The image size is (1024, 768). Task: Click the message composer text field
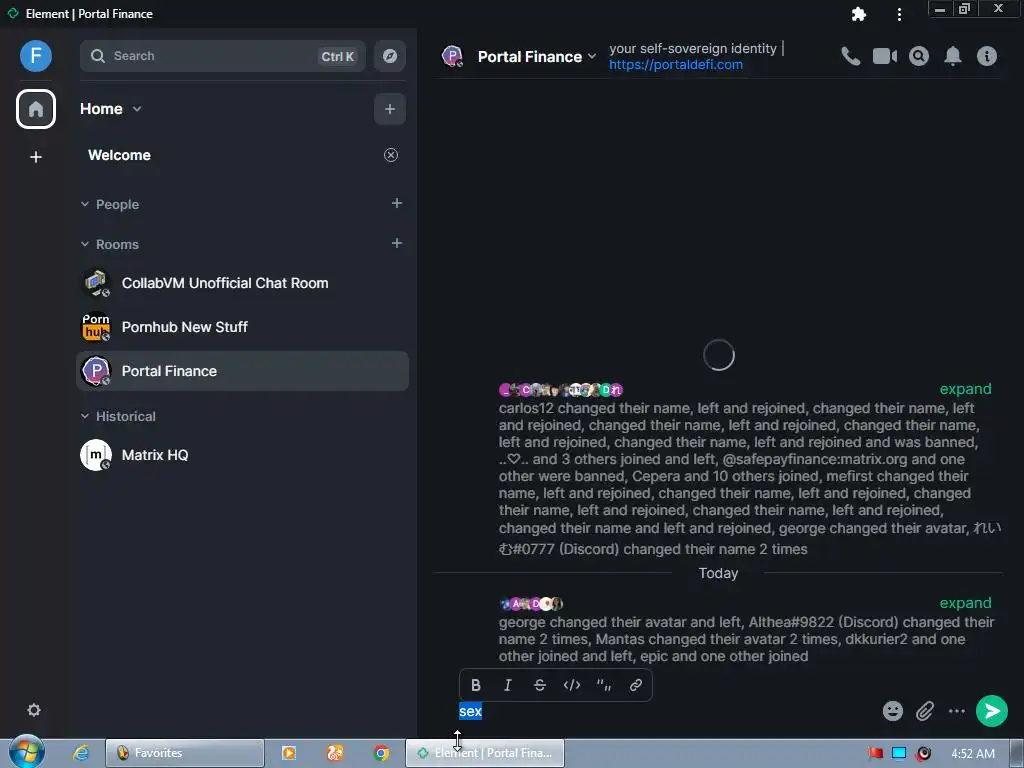click(x=666, y=711)
